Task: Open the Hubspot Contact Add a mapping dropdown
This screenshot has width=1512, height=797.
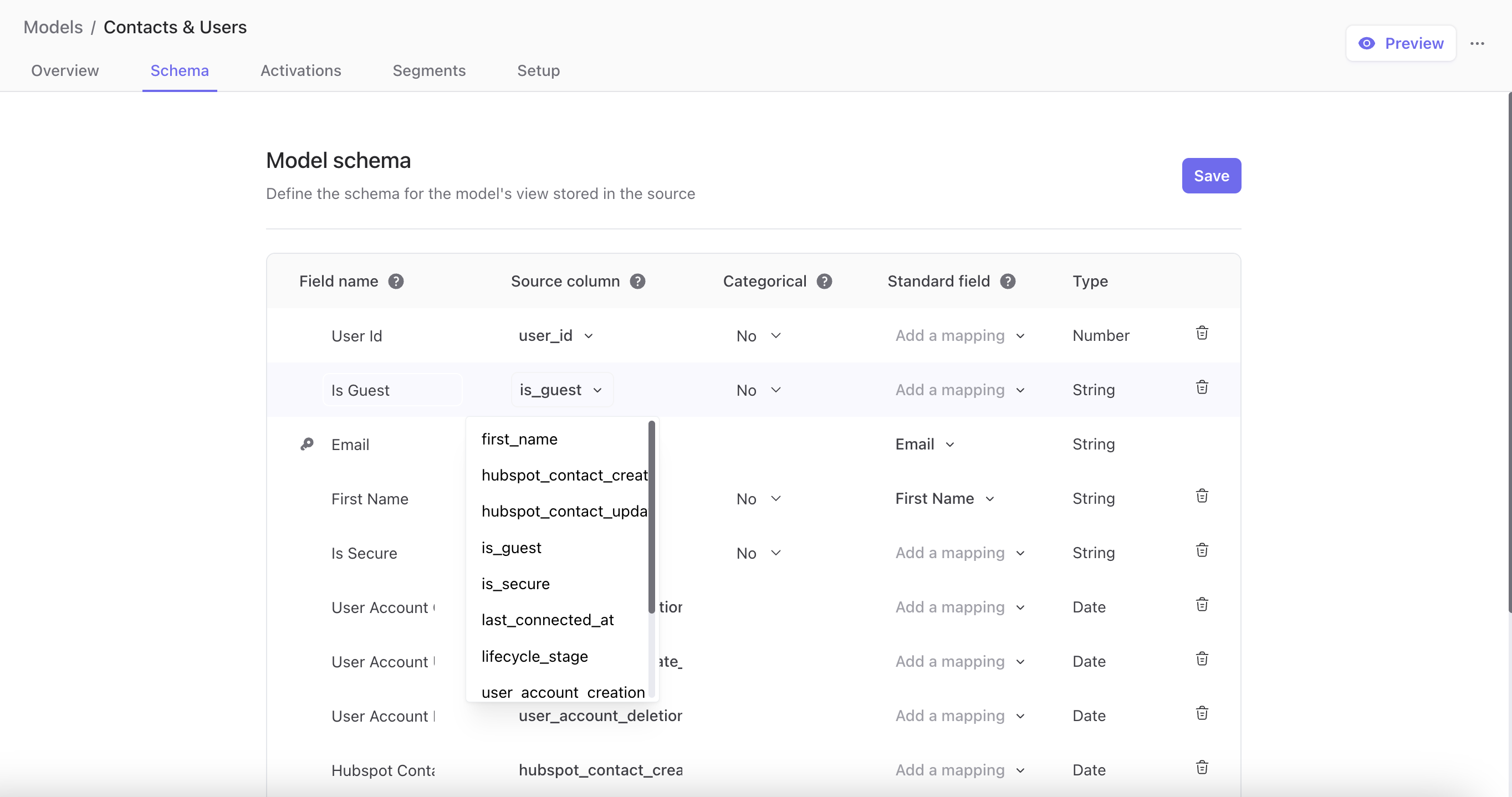Action: pos(959,770)
